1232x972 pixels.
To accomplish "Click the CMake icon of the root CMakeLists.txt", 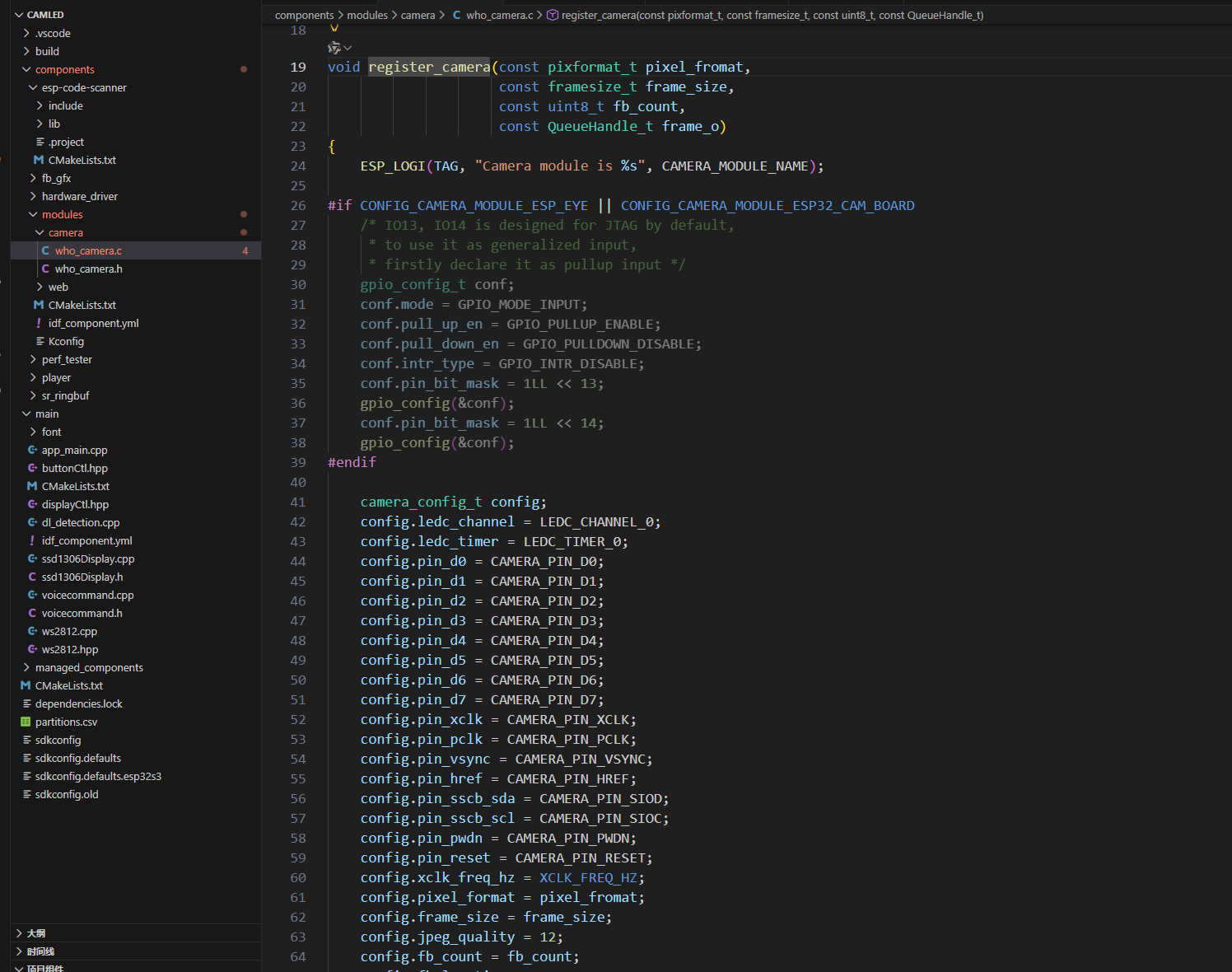I will [x=26, y=686].
